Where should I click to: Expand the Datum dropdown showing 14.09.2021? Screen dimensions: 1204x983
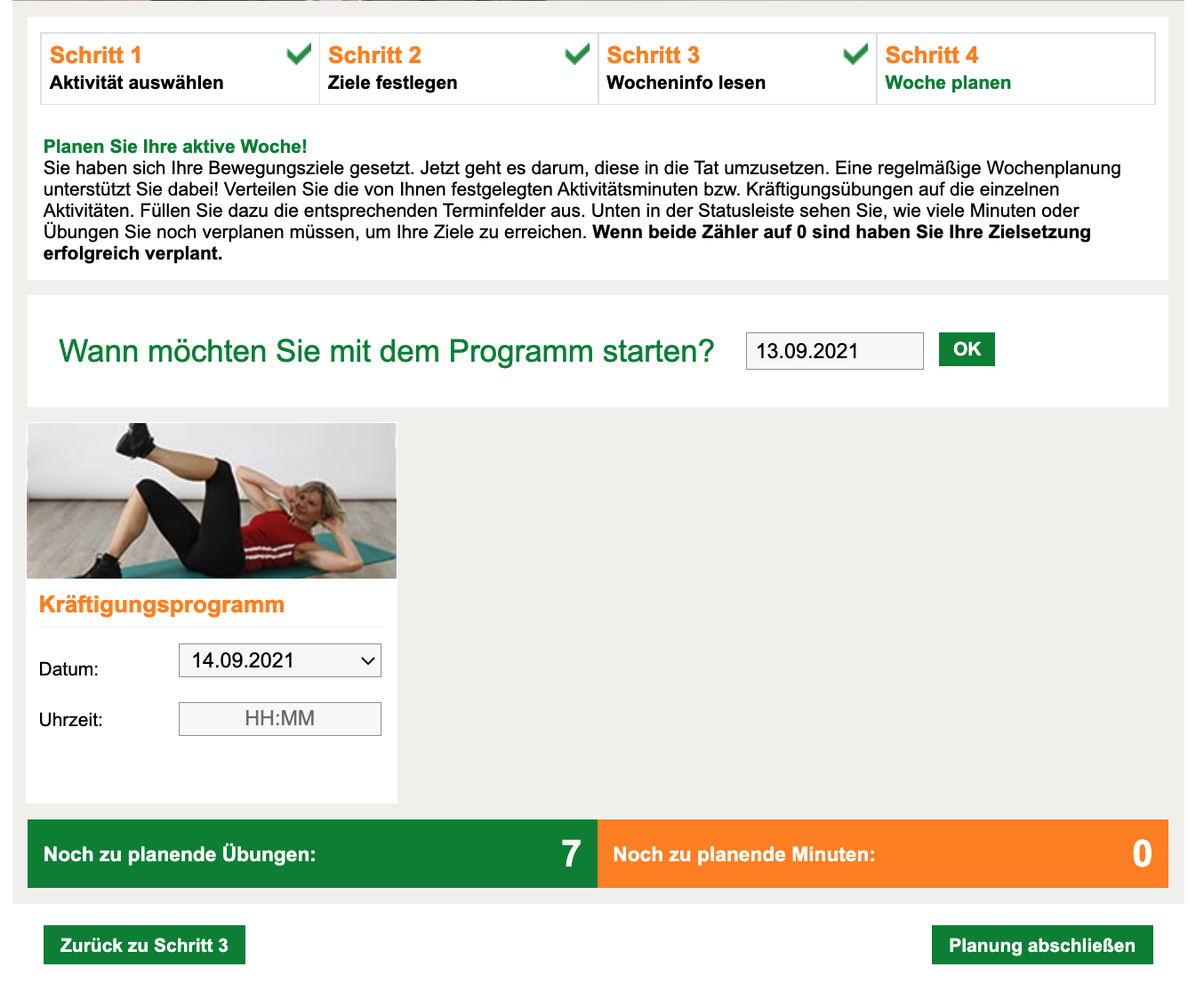(280, 660)
